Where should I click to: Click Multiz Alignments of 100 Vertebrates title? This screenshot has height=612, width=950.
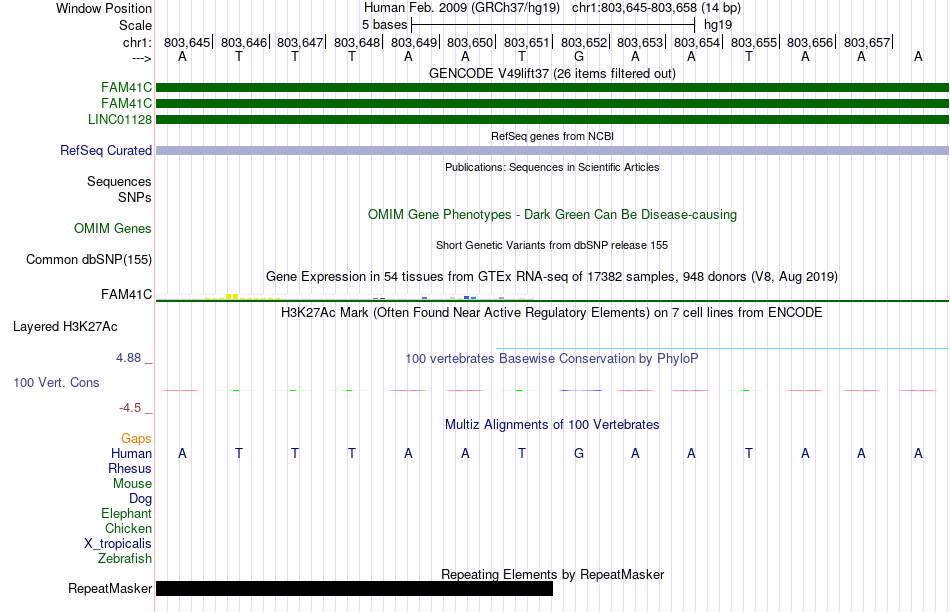click(552, 424)
